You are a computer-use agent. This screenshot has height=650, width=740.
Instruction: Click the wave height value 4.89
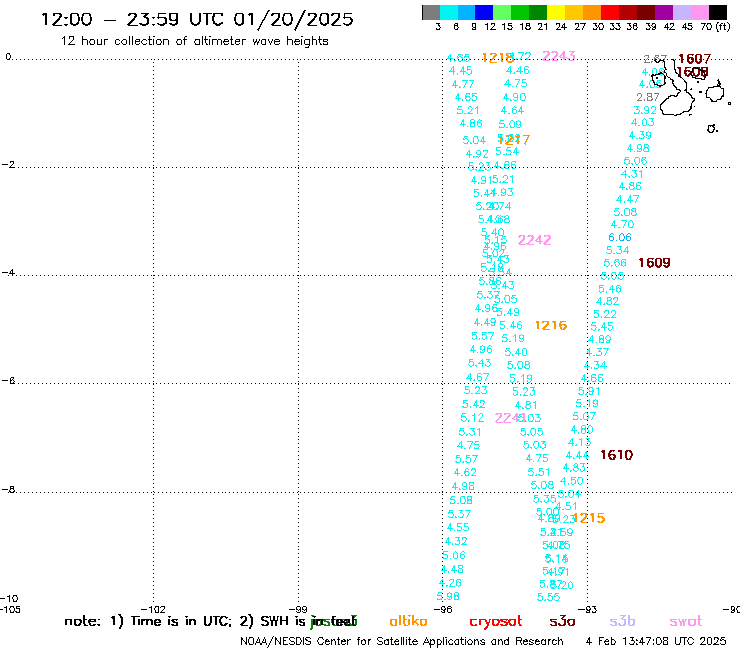click(599, 339)
